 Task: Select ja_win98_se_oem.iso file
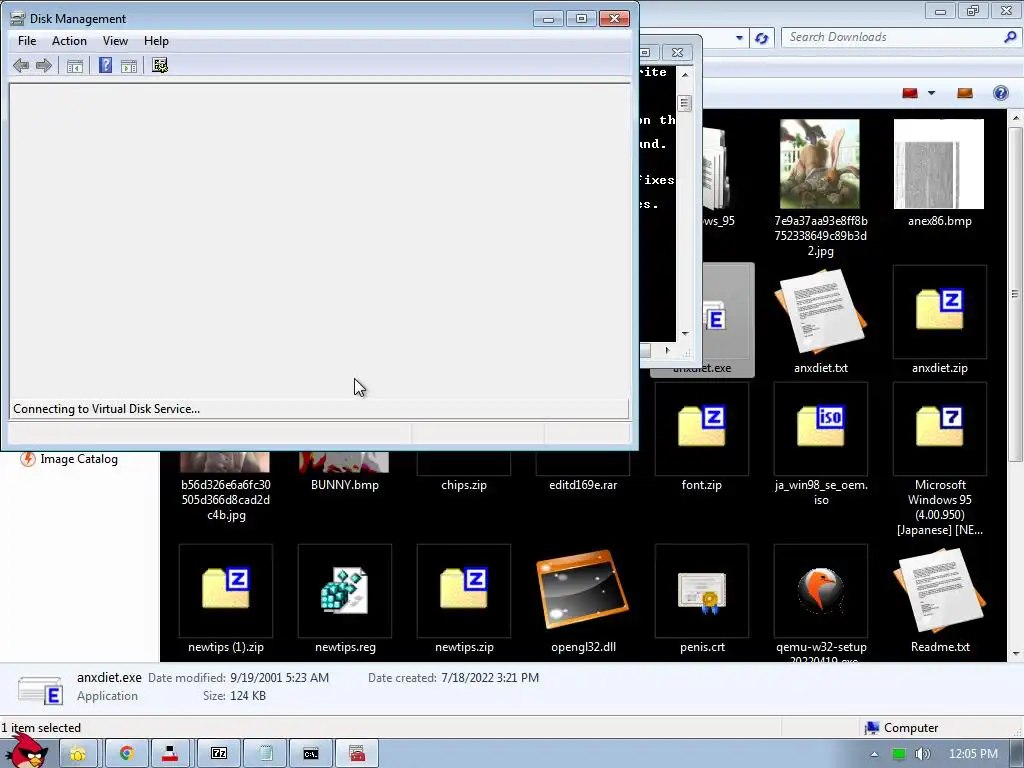click(820, 445)
